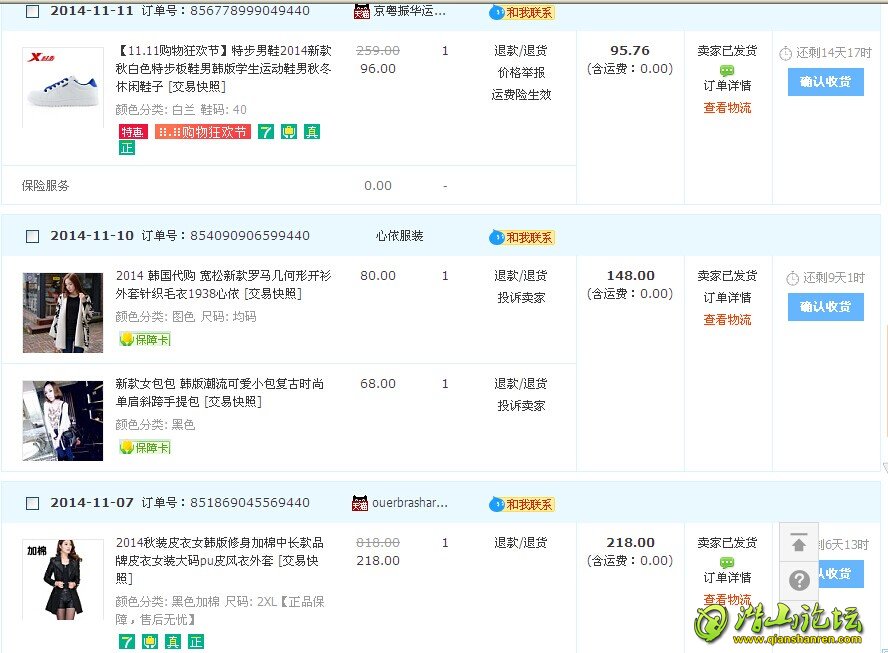Click the 购物狂欢节 promotion badge

tap(202, 132)
